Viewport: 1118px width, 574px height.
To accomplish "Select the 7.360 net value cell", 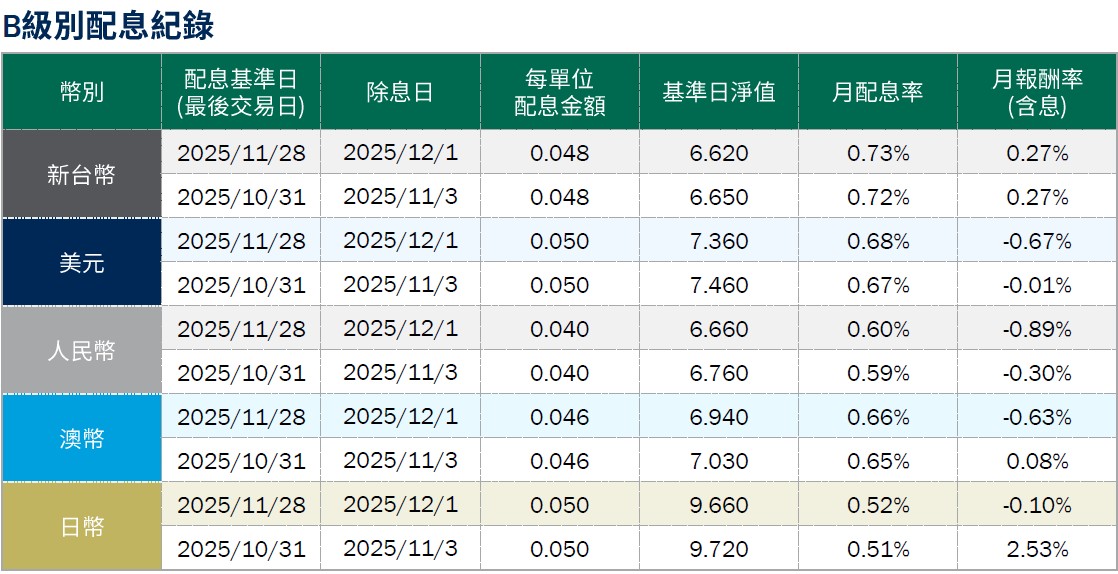I will (x=718, y=241).
